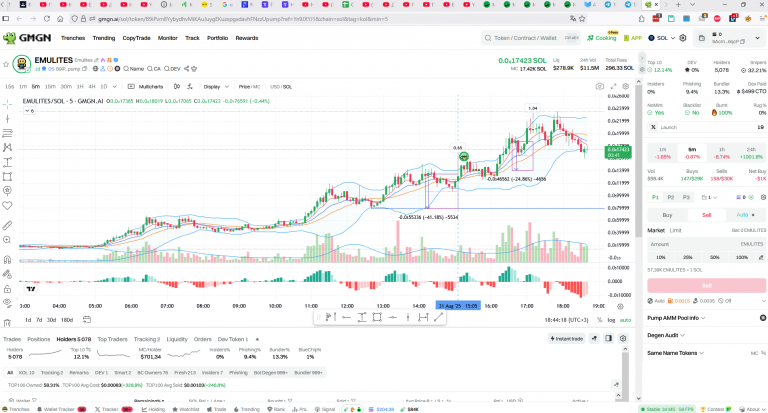Open the favorites heart tool
The image size is (768, 413).
(7, 206)
